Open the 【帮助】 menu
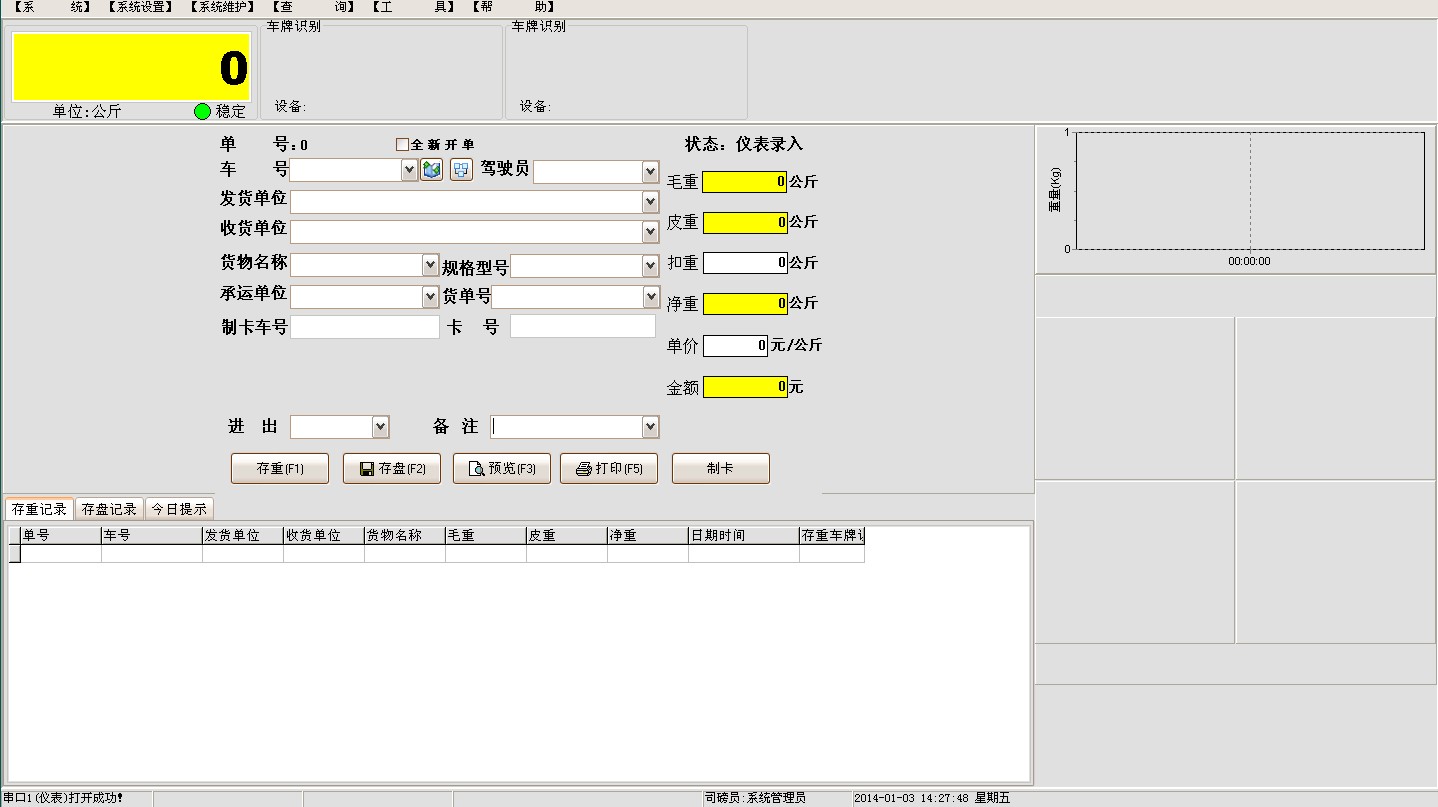 click(513, 7)
